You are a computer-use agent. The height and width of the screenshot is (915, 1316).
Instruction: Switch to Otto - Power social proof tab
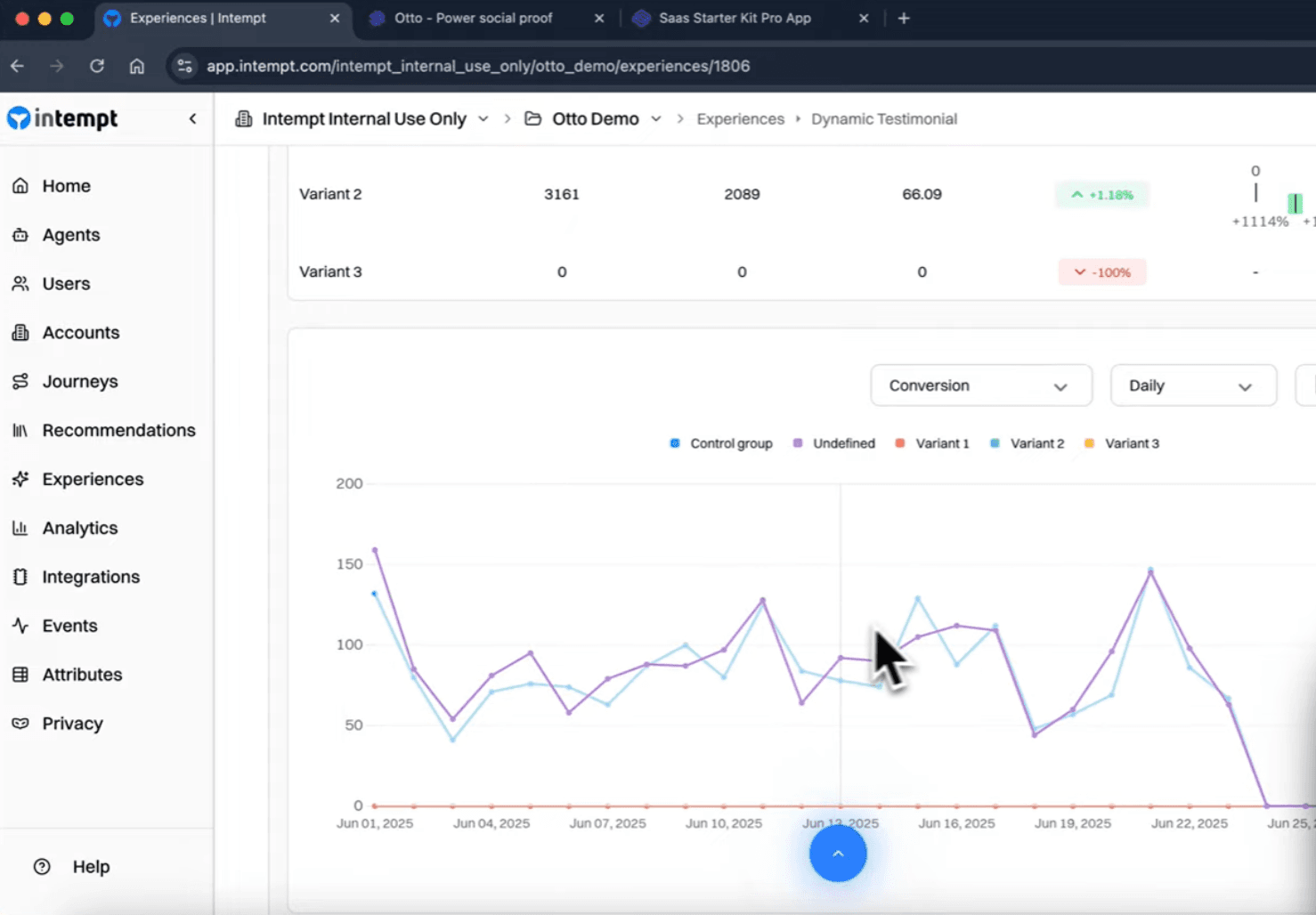pyautogui.click(x=473, y=18)
